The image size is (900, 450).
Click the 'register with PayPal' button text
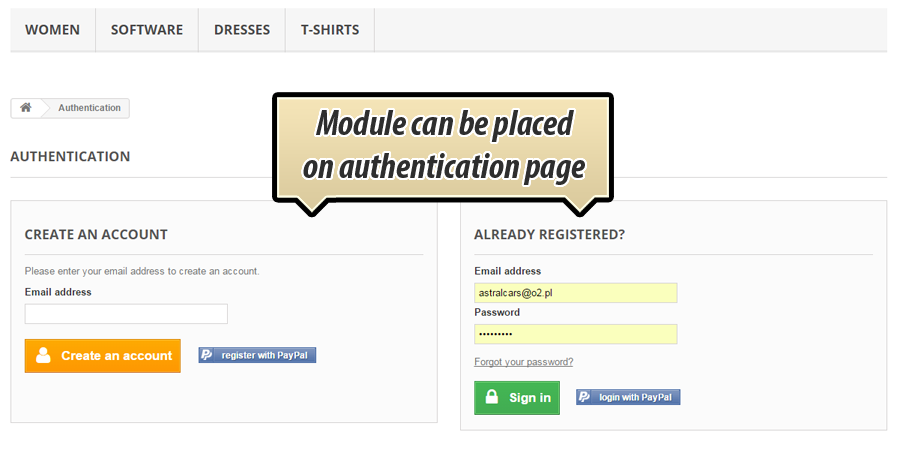click(x=264, y=355)
